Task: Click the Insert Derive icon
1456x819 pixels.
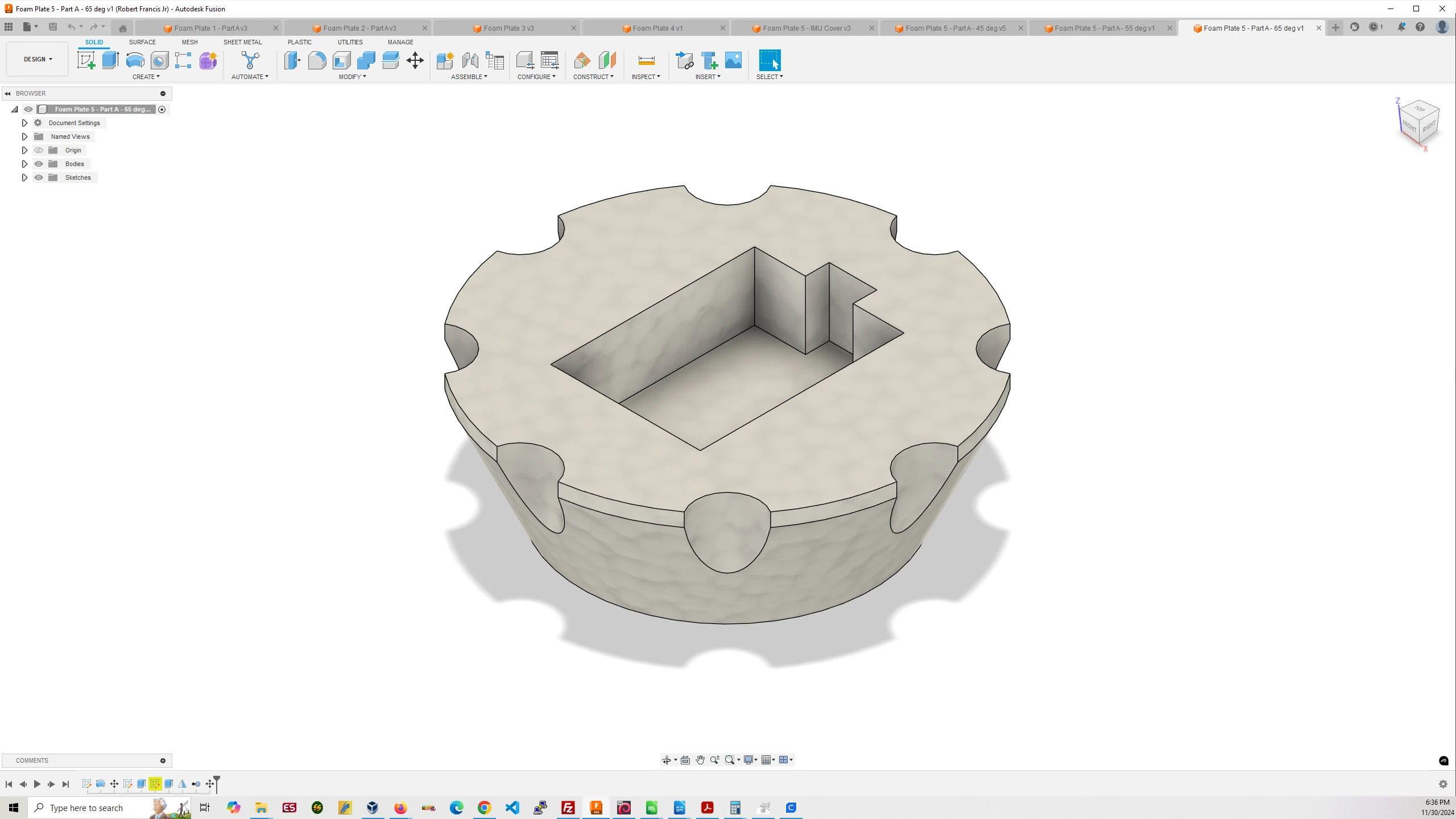Action: (684, 60)
